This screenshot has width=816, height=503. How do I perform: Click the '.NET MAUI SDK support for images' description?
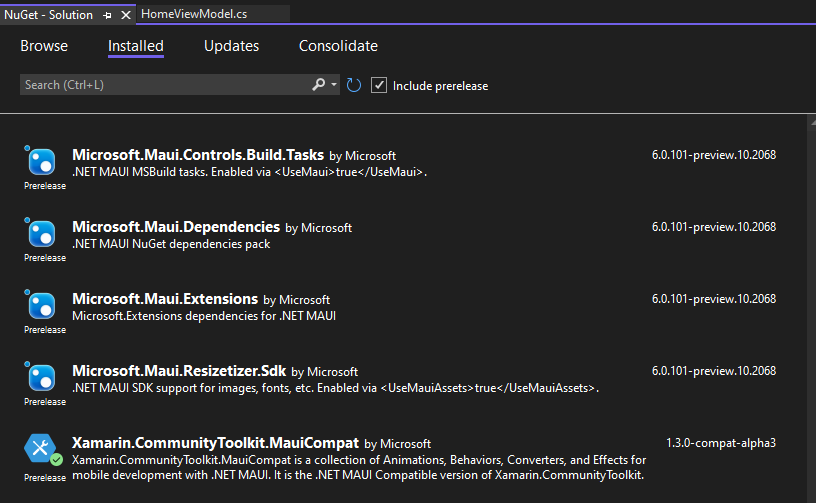335,388
